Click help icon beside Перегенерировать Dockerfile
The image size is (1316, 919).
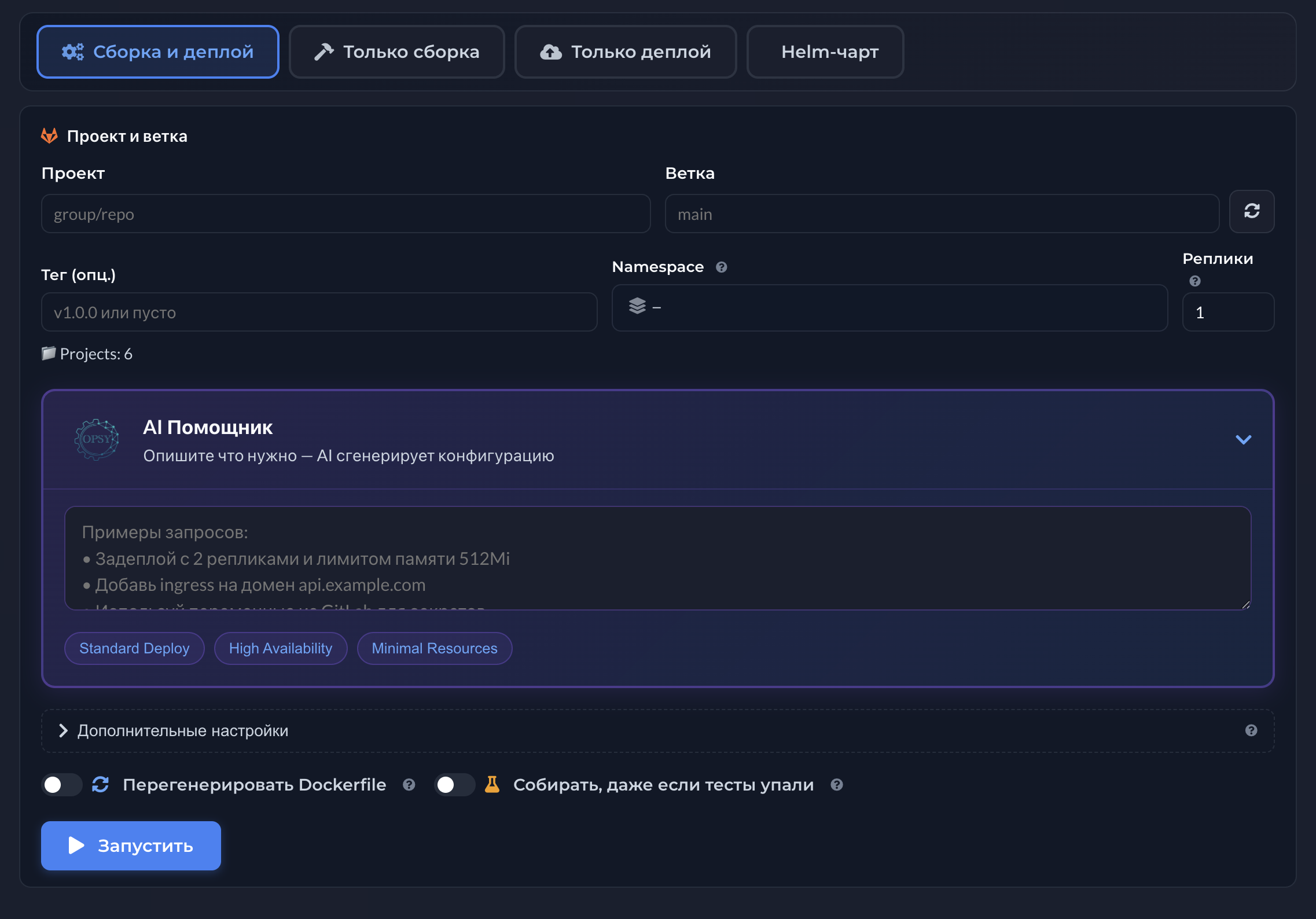[x=409, y=785]
